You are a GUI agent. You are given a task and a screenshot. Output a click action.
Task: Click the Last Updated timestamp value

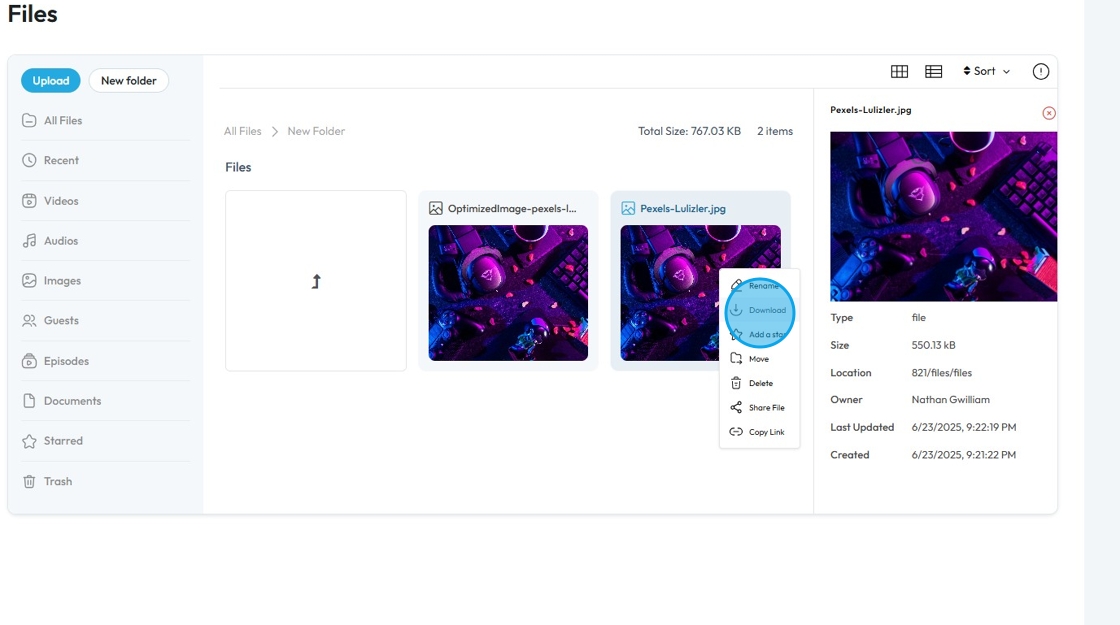pos(964,427)
